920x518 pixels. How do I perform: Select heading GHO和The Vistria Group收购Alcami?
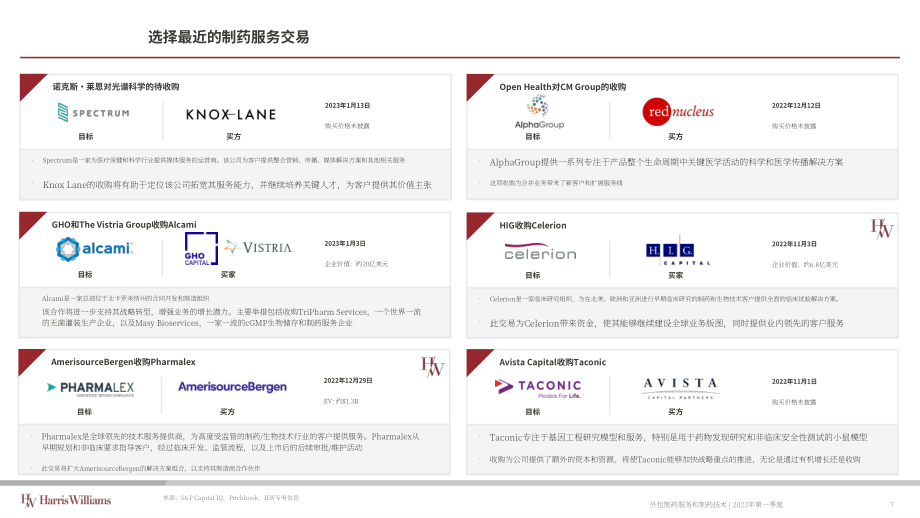click(124, 225)
